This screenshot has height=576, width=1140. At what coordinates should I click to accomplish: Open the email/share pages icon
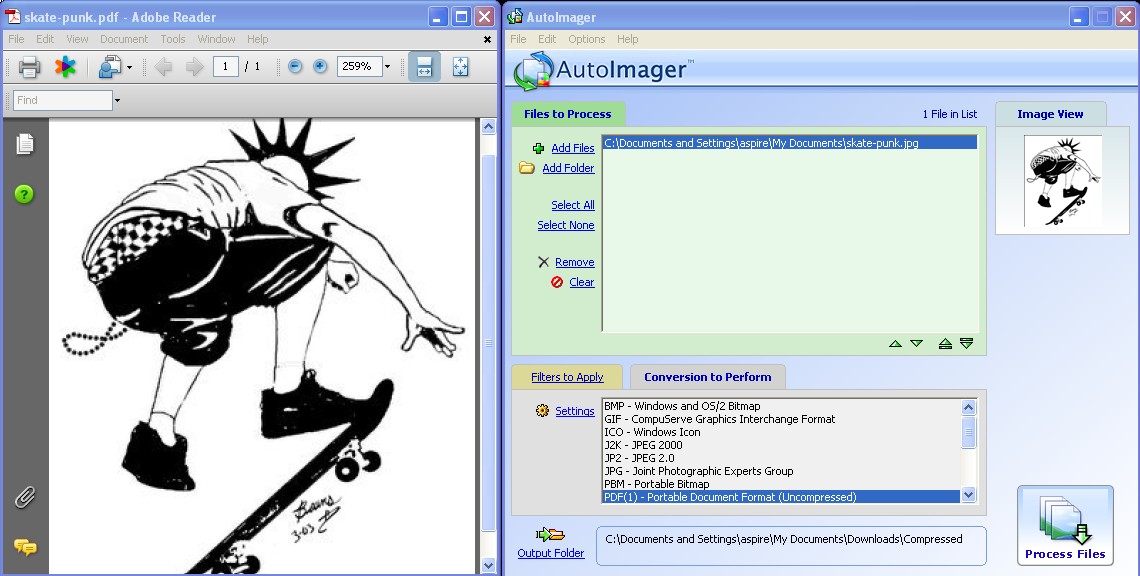tap(110, 67)
